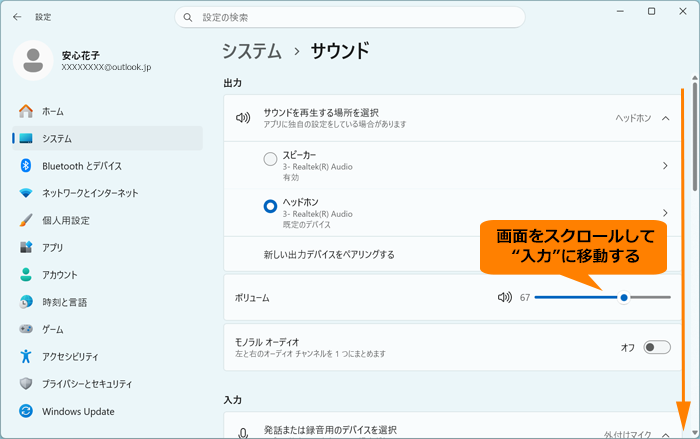The image size is (700, 439).
Task: Click the Bluetooth icon in sidebar
Action: 26,166
